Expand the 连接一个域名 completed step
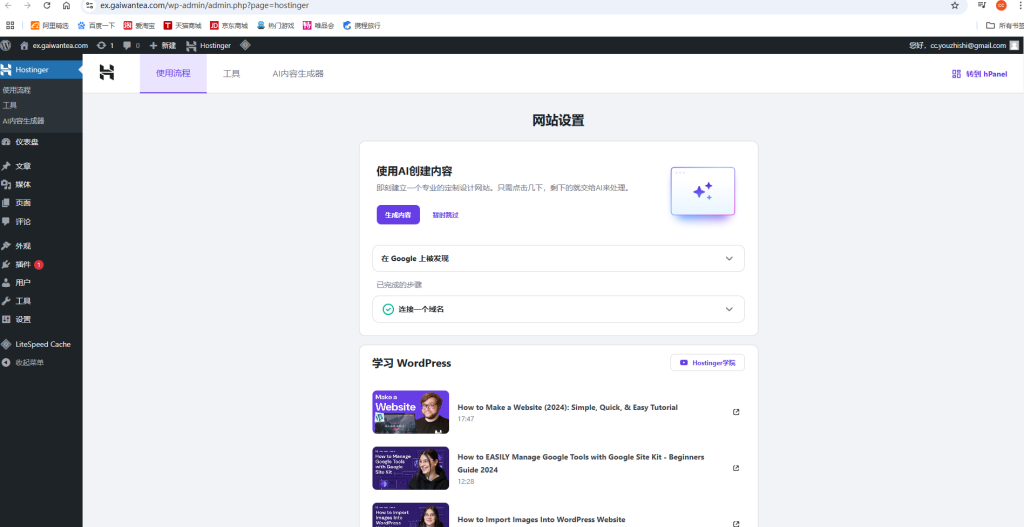The width and height of the screenshot is (1024, 527). (x=558, y=309)
